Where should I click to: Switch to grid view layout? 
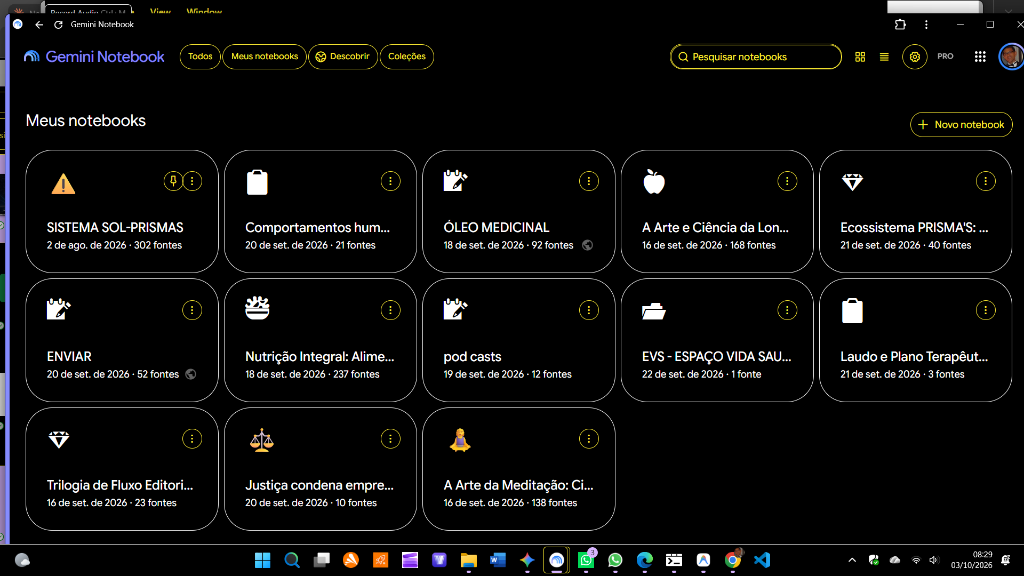pyautogui.click(x=860, y=57)
